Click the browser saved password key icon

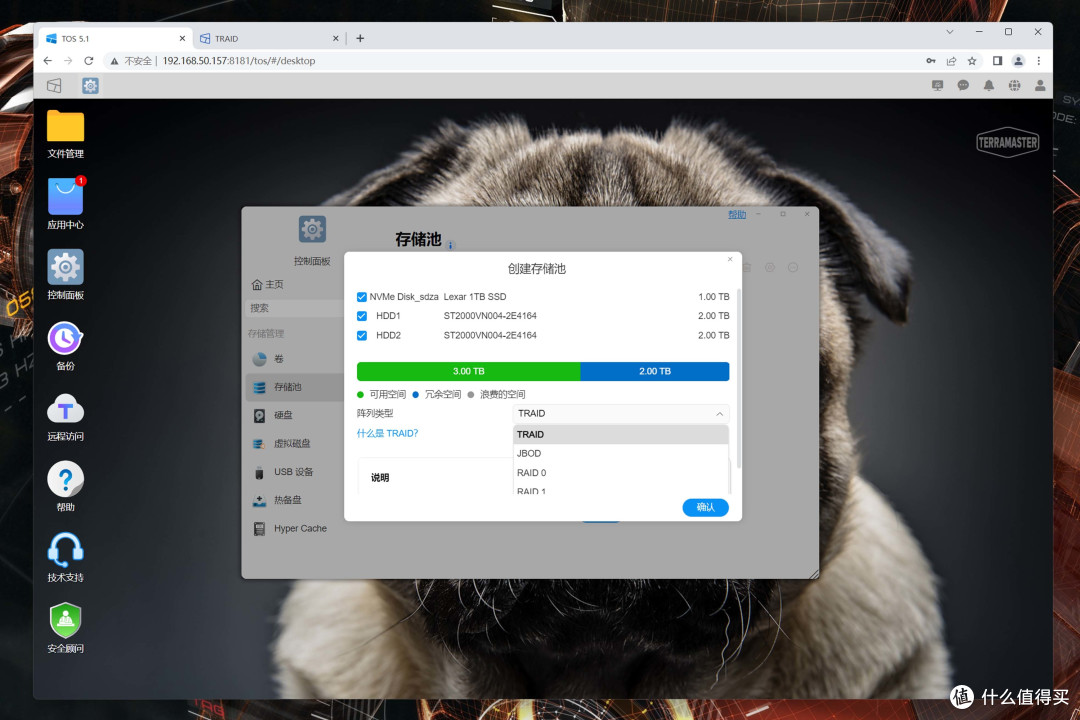pyautogui.click(x=931, y=61)
